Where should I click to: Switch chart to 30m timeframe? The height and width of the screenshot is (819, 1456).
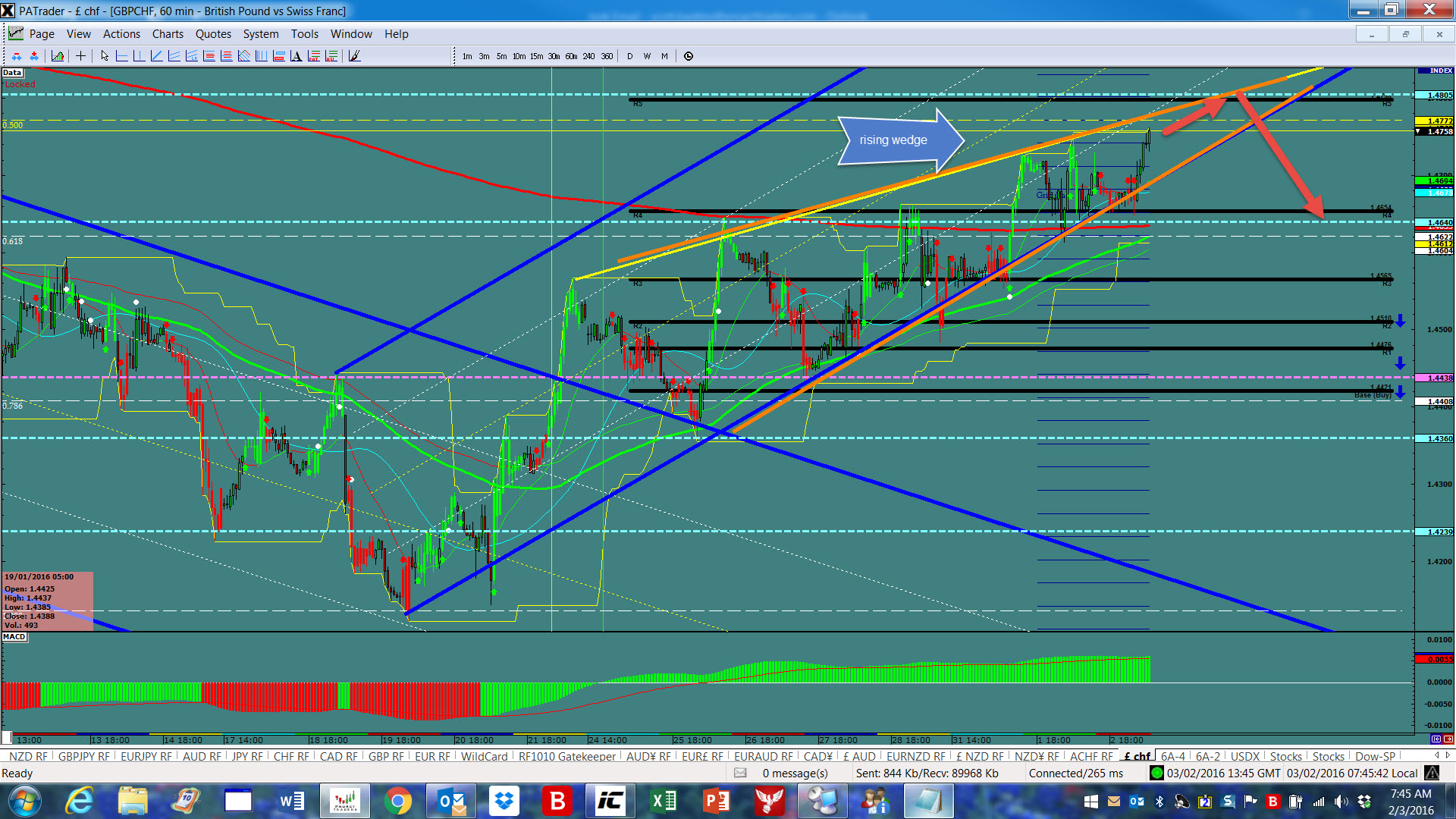554,56
